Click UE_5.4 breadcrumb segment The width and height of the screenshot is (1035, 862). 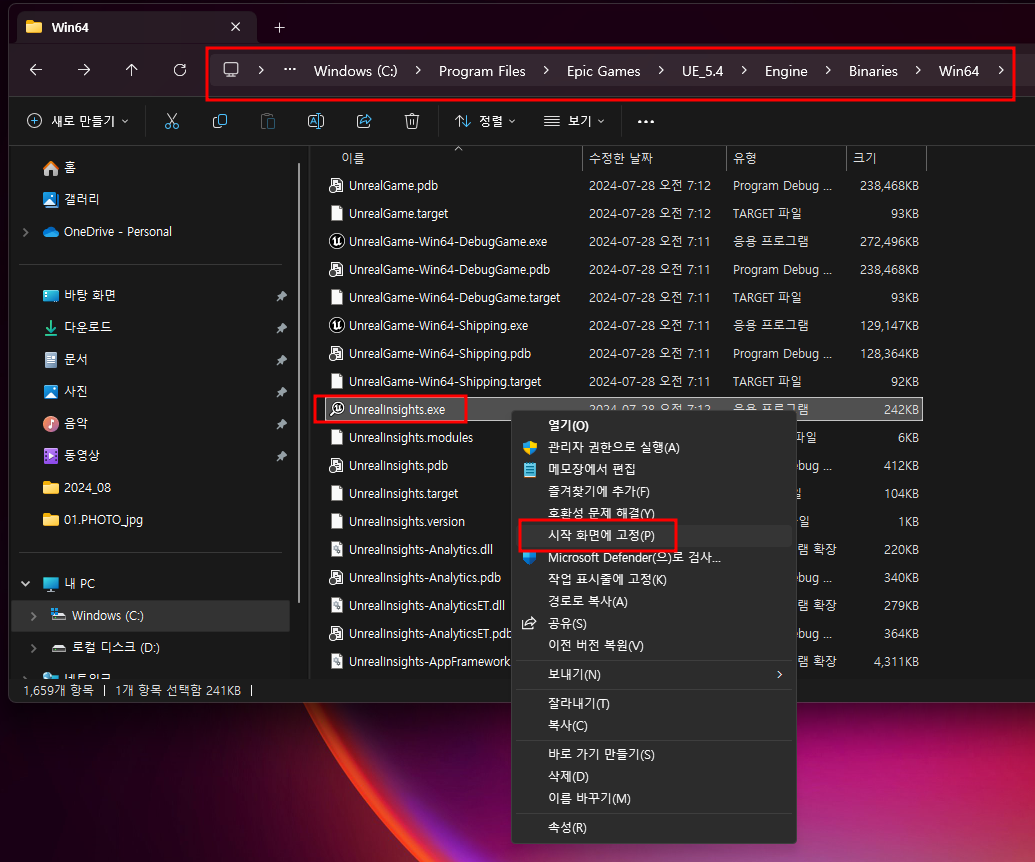pos(702,71)
